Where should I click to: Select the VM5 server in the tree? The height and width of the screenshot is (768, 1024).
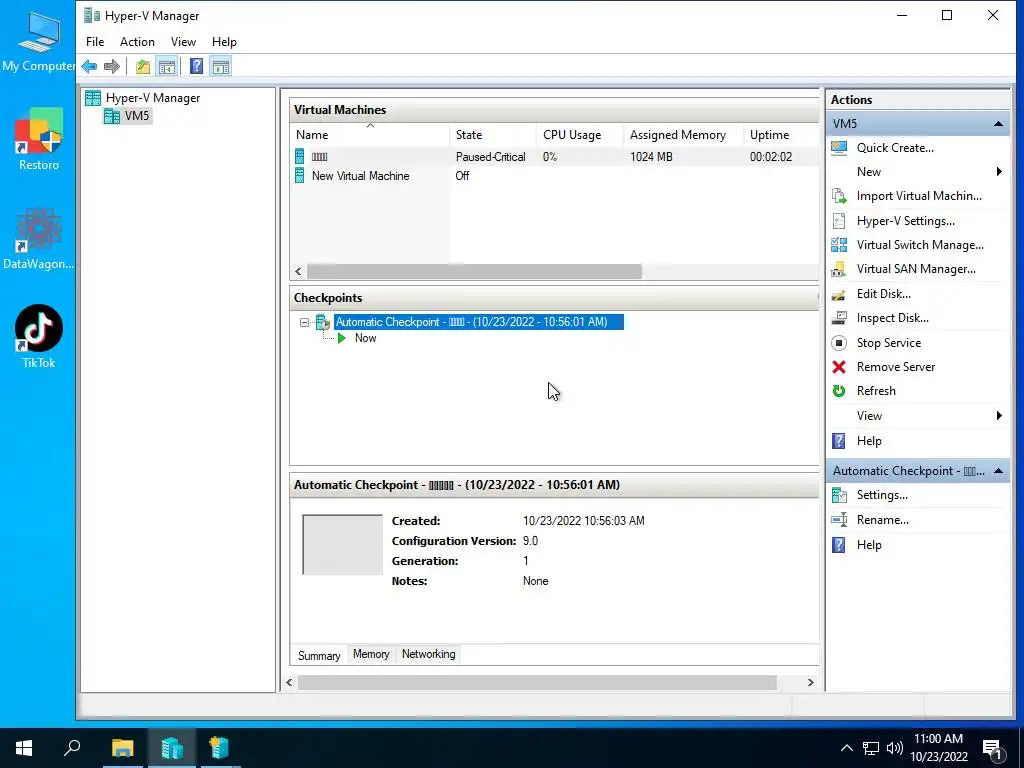click(x=137, y=116)
